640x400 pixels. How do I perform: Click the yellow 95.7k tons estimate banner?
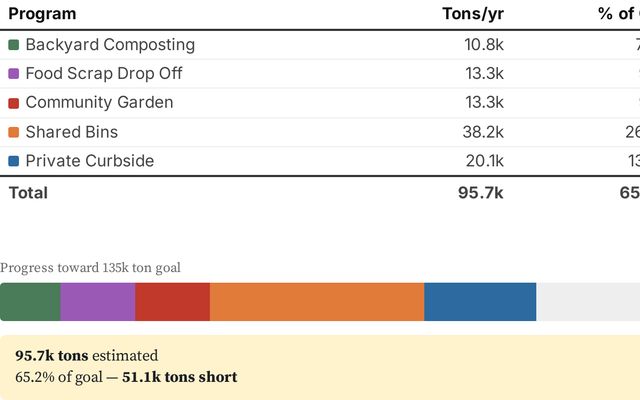[x=320, y=366]
